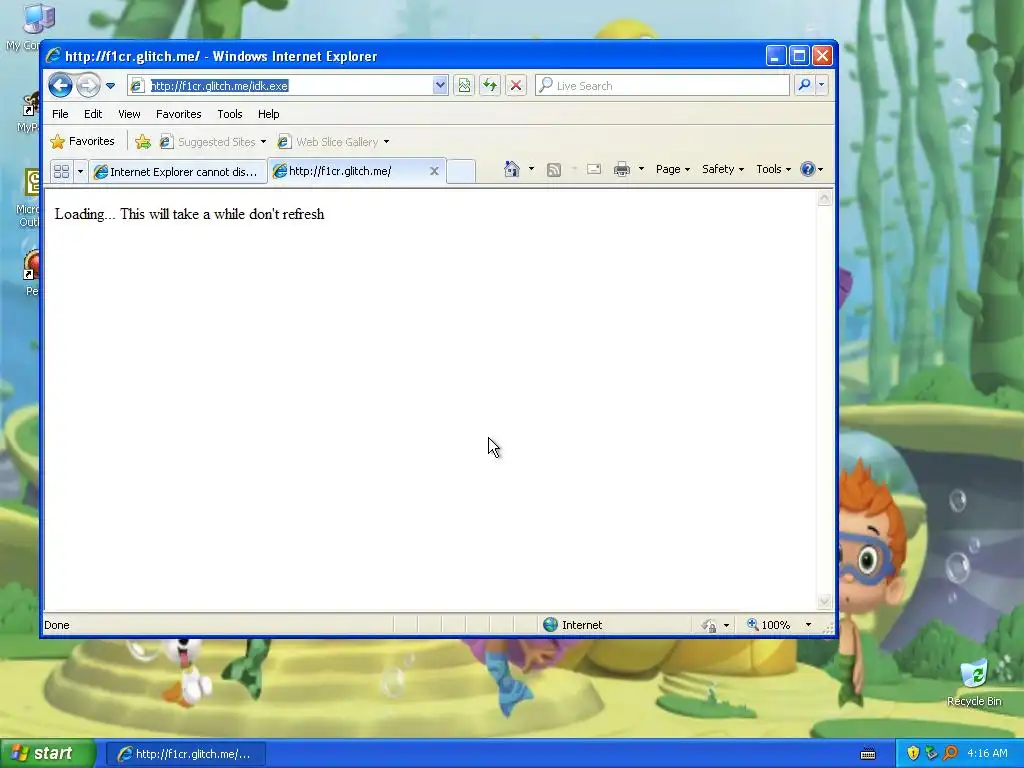
Task: Open the Safety command bar menu
Action: 723,169
